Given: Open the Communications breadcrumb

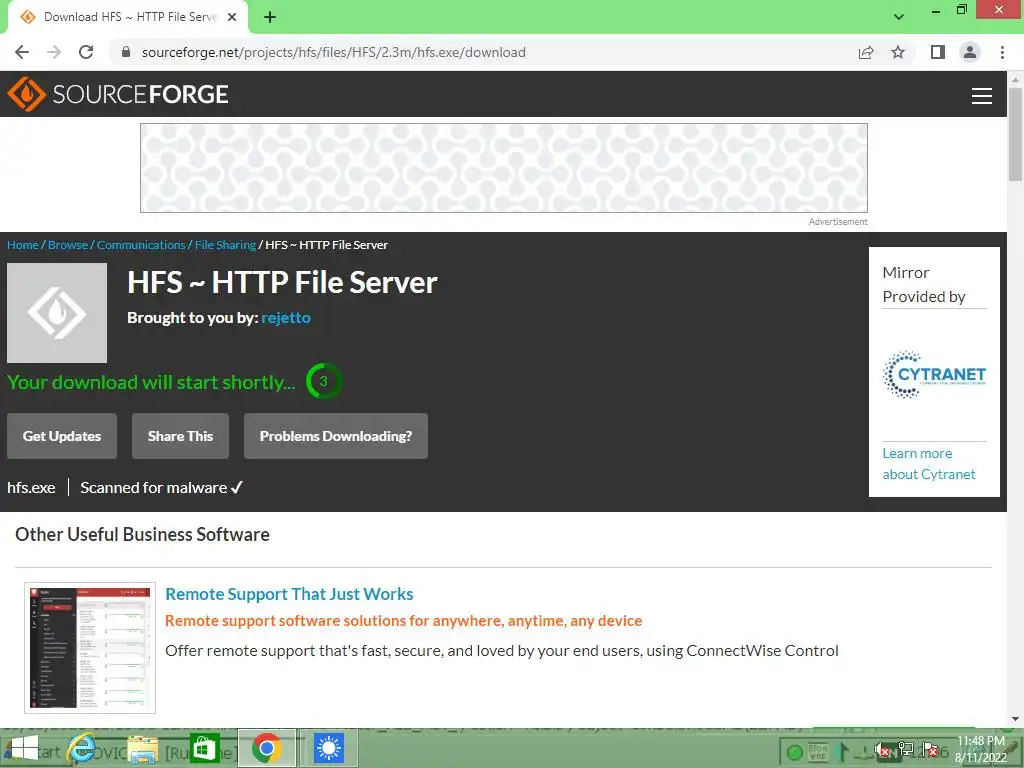Looking at the screenshot, I should (x=141, y=245).
